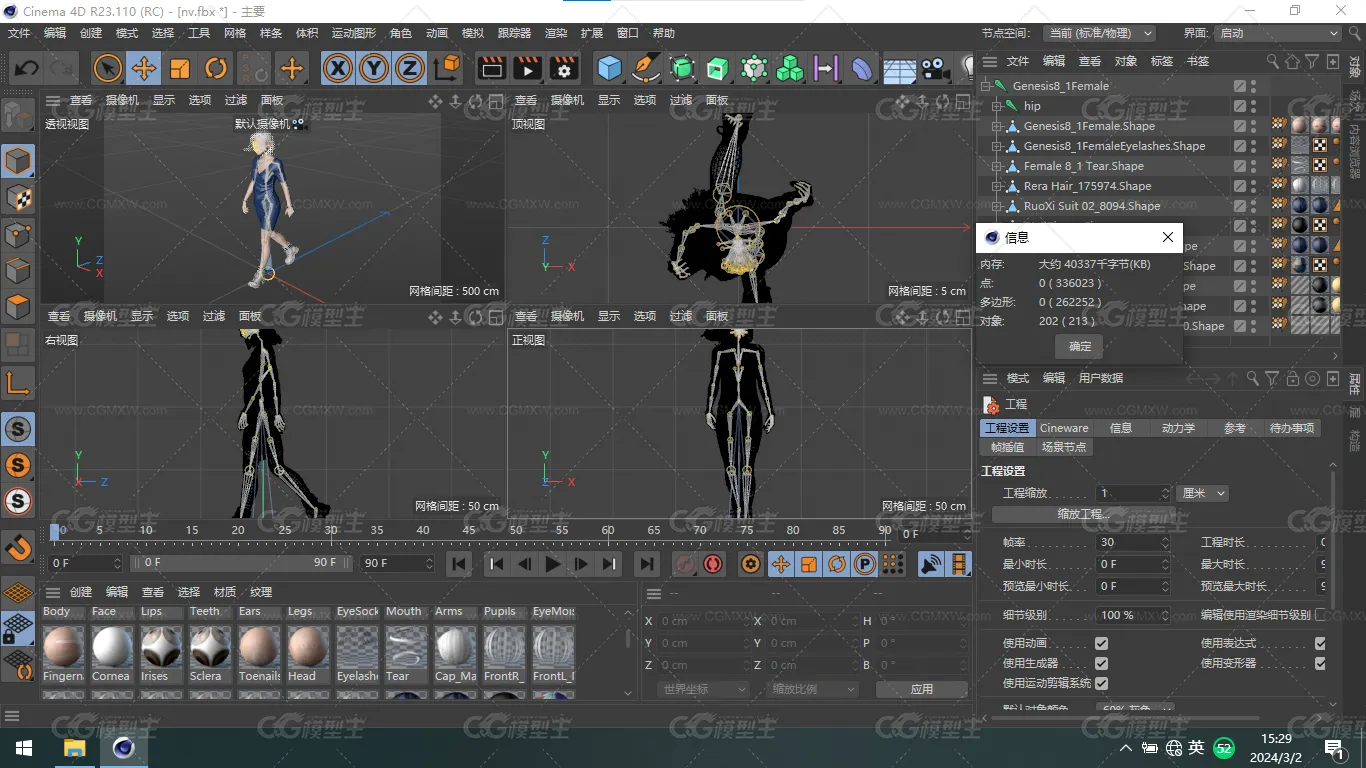Select the Irises material thumbnail

160,647
